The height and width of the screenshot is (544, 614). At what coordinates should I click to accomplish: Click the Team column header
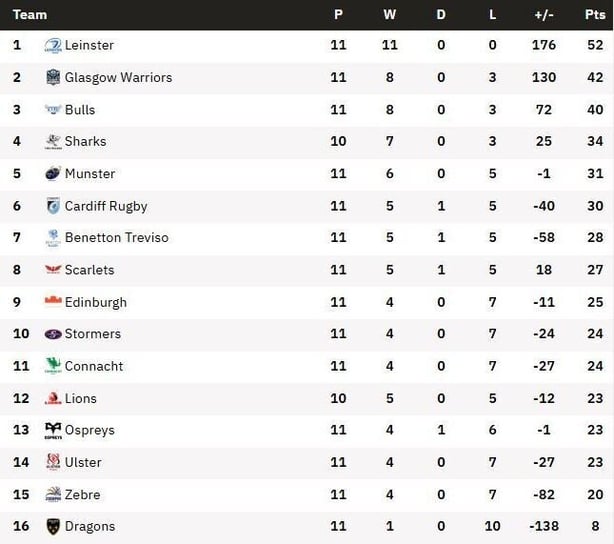(x=30, y=14)
